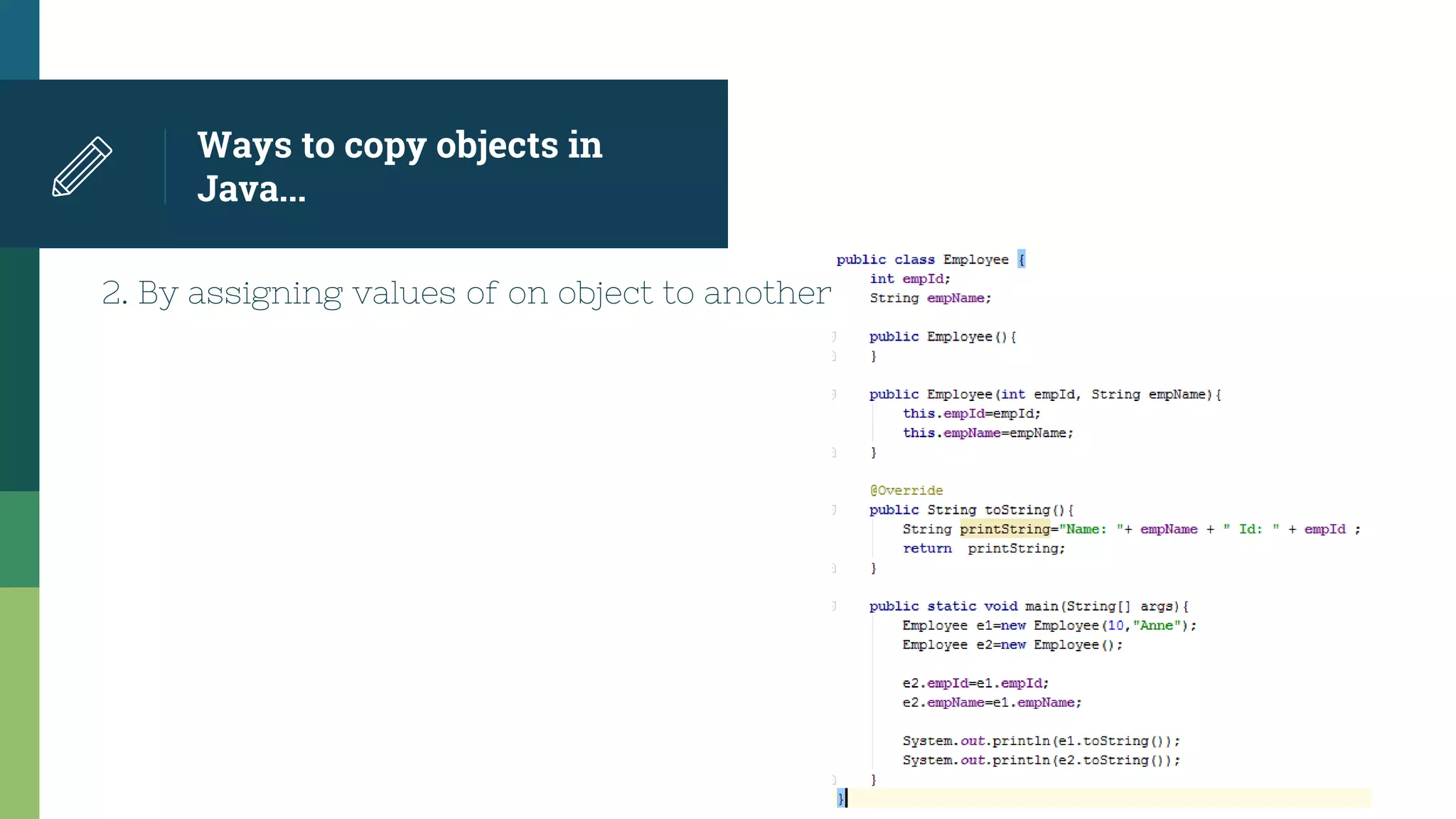Click the line 'public class Employee {'
Viewport: 1456px width, 819px height.
pos(931,259)
